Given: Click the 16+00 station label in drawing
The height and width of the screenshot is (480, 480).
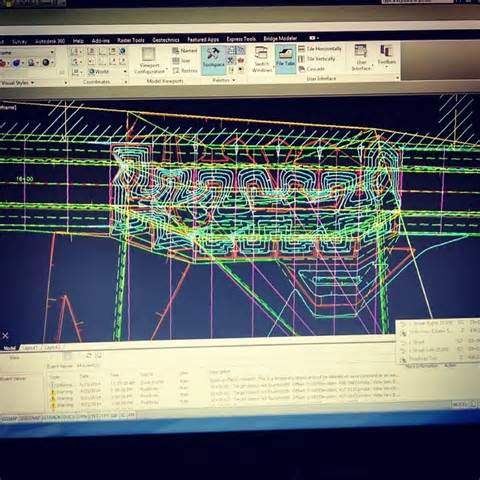Looking at the screenshot, I should (x=25, y=179).
